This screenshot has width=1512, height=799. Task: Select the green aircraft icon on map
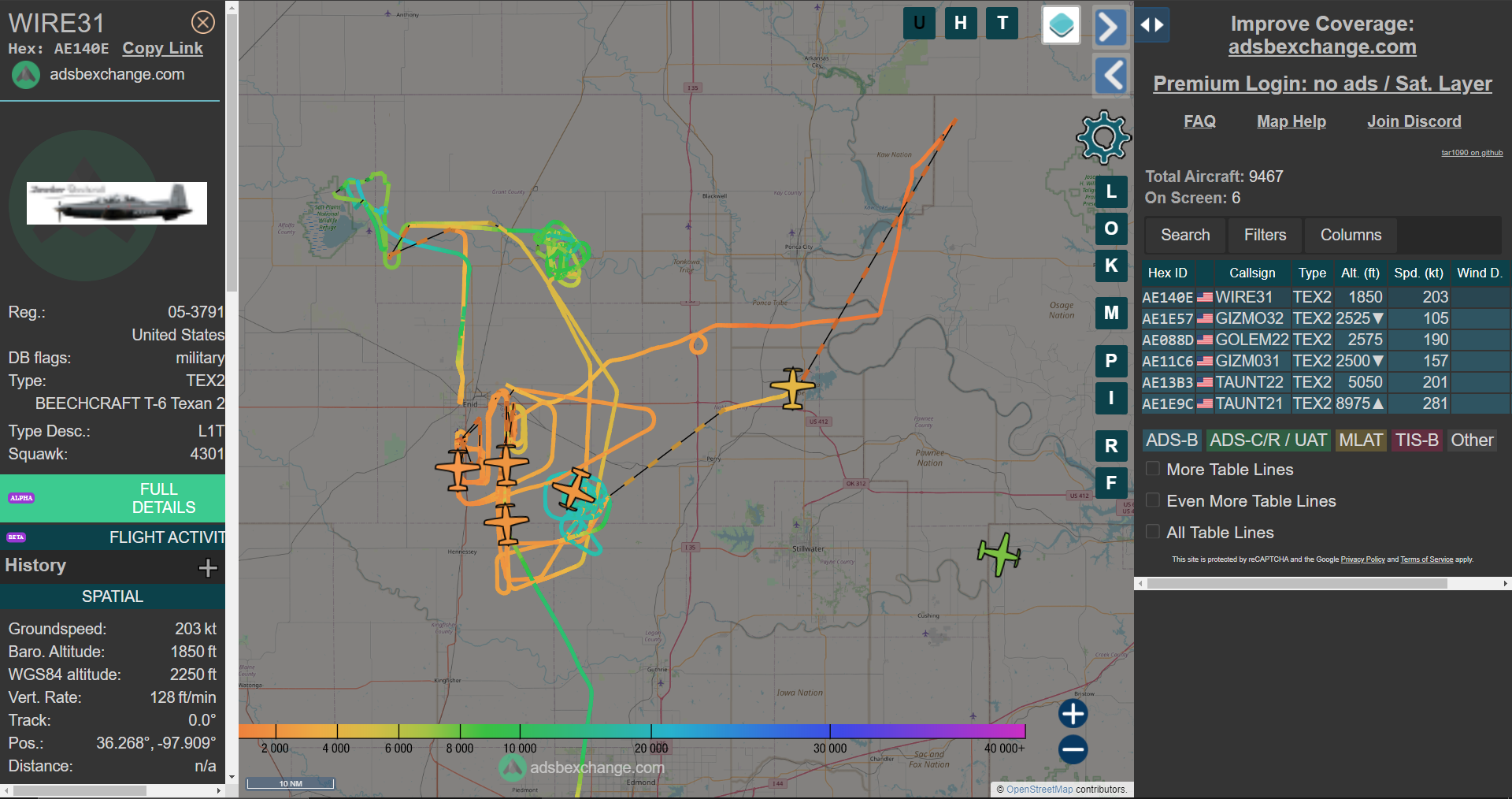tap(999, 554)
